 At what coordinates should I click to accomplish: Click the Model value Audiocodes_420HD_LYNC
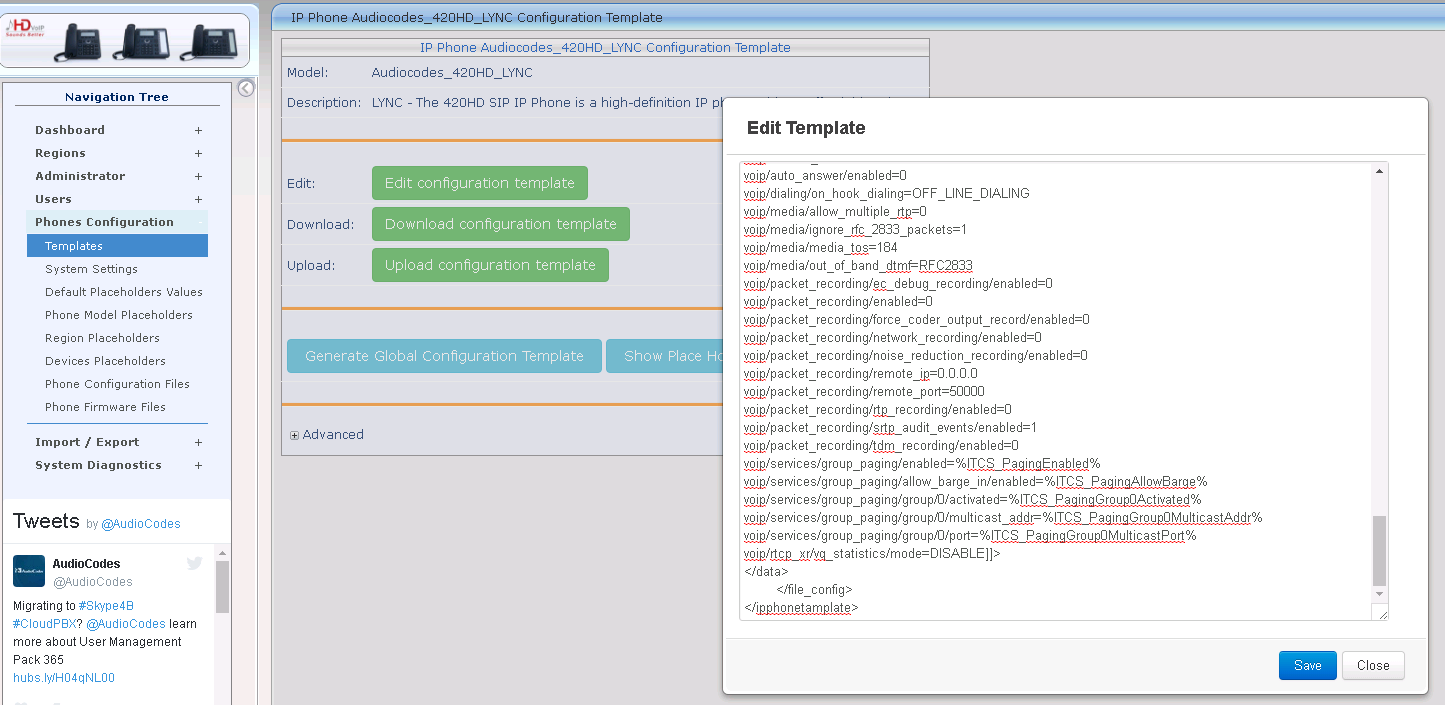(452, 73)
